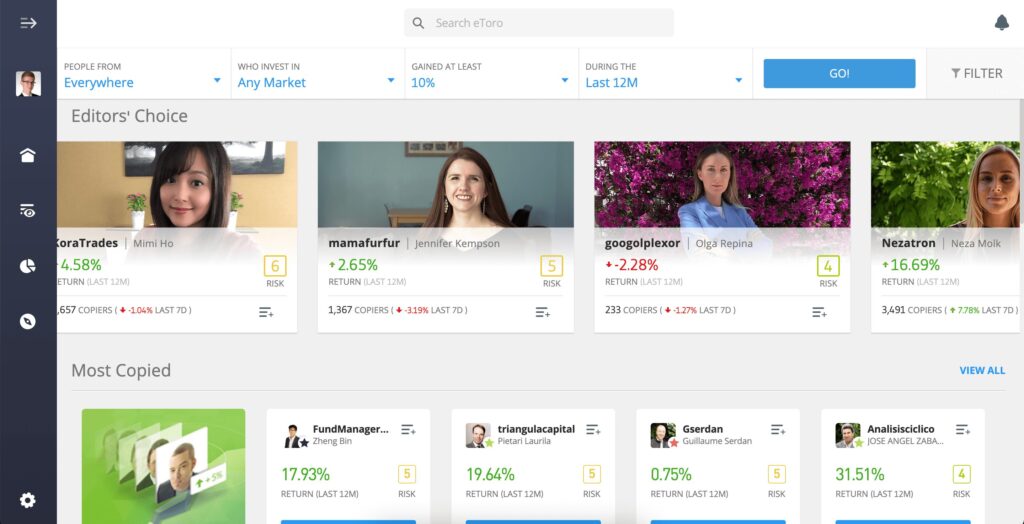Click the 233 COPIERS text

632,310
